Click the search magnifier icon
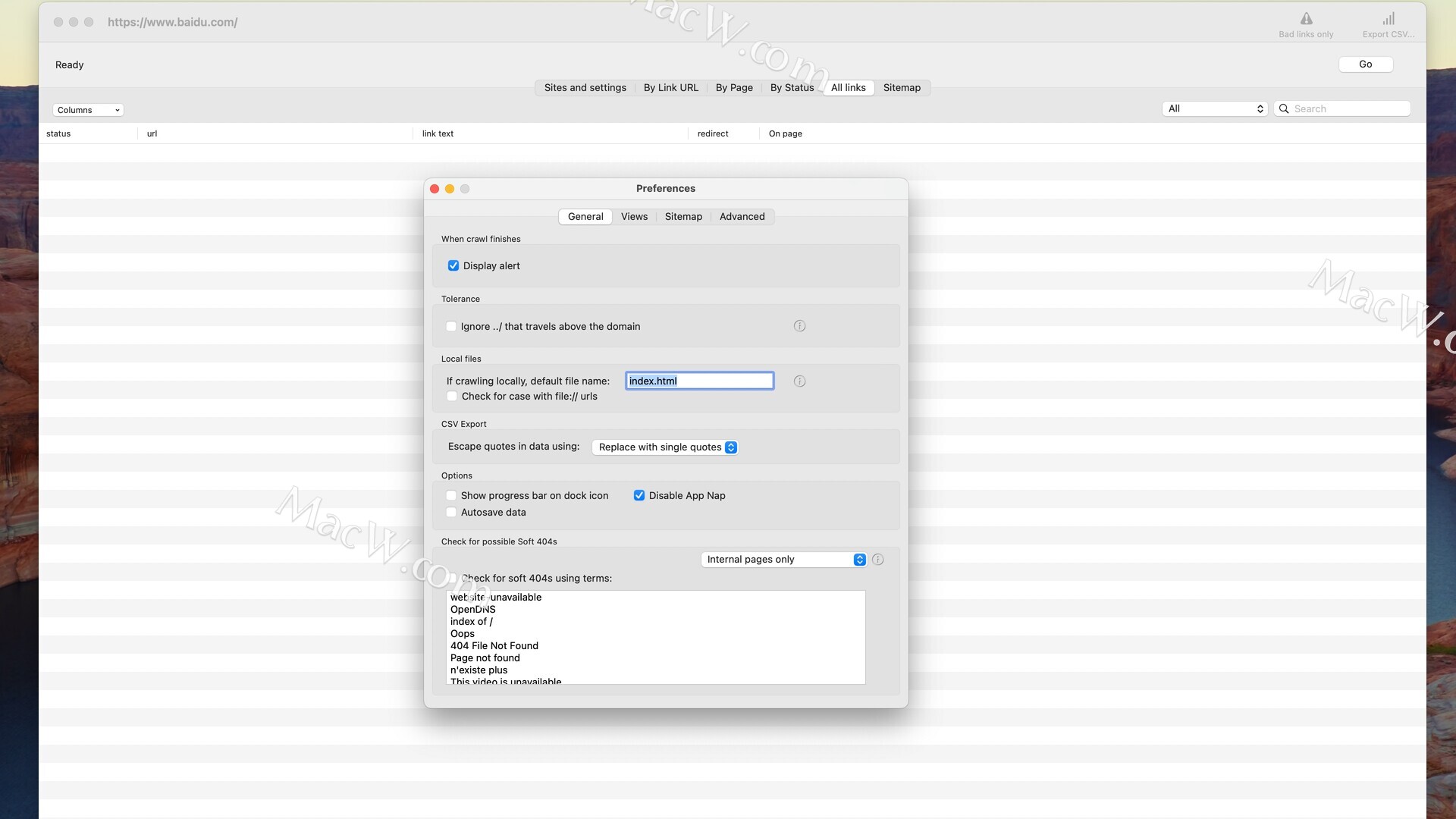This screenshot has height=819, width=1456. click(x=1284, y=109)
